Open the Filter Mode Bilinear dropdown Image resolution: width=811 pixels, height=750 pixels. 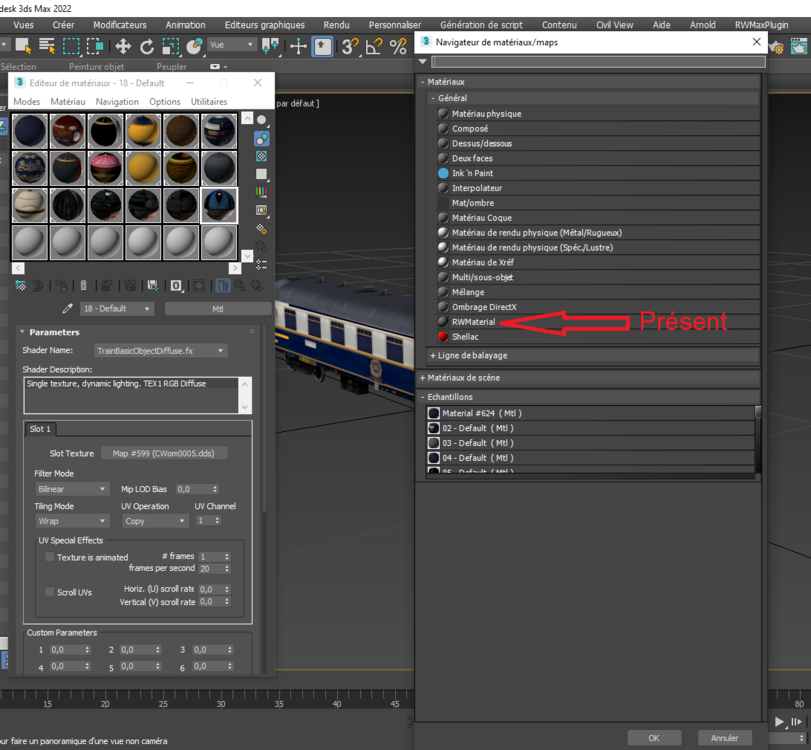[x=72, y=489]
